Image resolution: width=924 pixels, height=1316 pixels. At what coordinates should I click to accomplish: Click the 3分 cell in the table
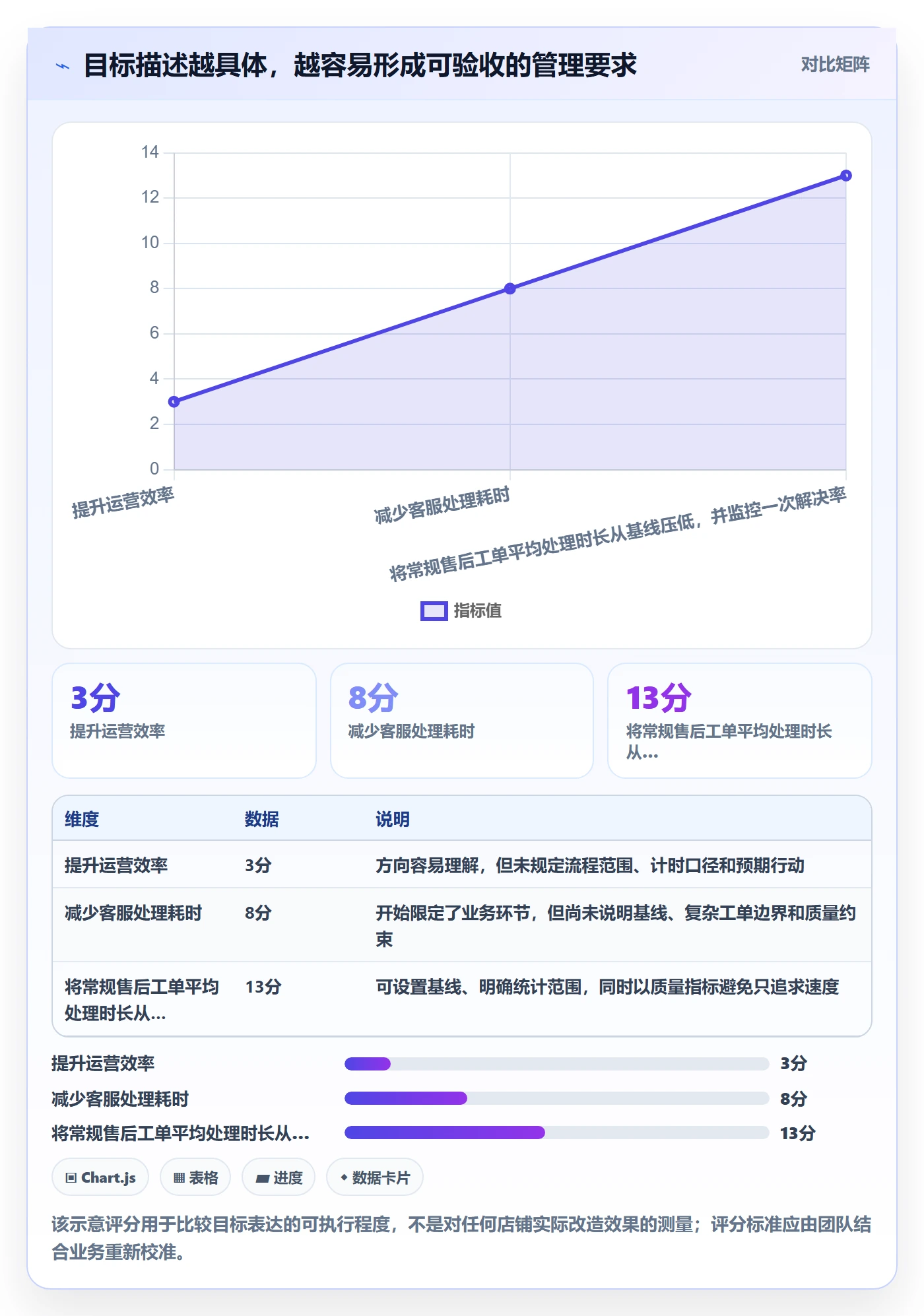tap(258, 865)
